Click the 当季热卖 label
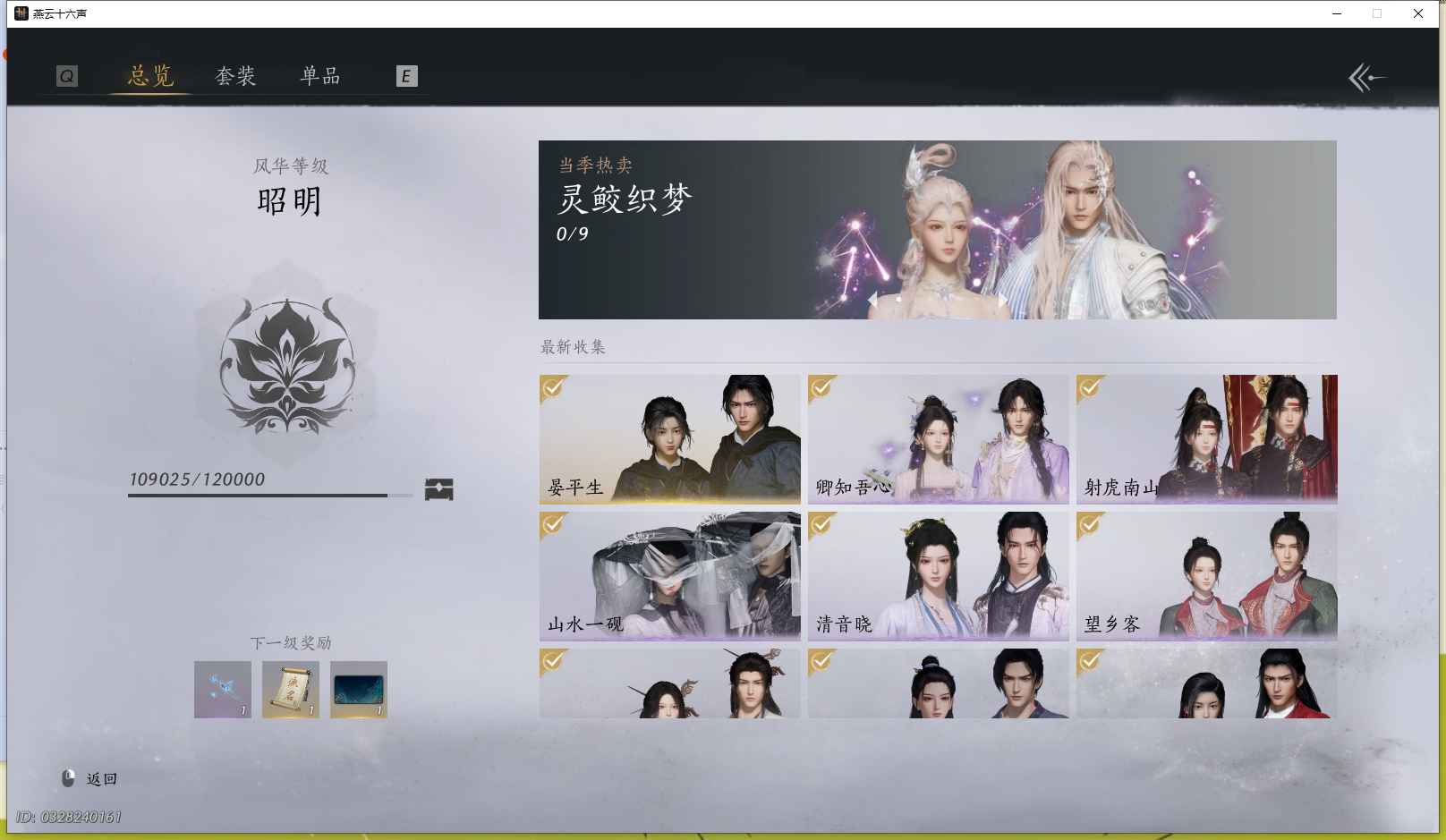The width and height of the screenshot is (1446, 840). pyautogui.click(x=596, y=165)
